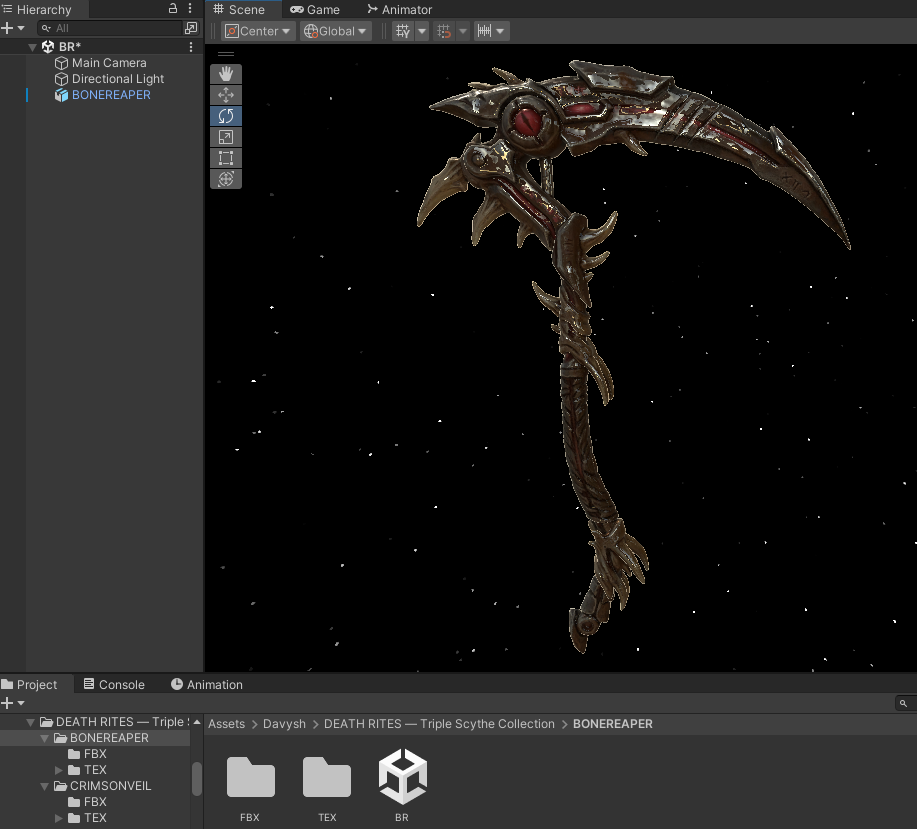Open the Center pivot mode dropdown
Viewport: 917px width, 829px height.
[257, 31]
